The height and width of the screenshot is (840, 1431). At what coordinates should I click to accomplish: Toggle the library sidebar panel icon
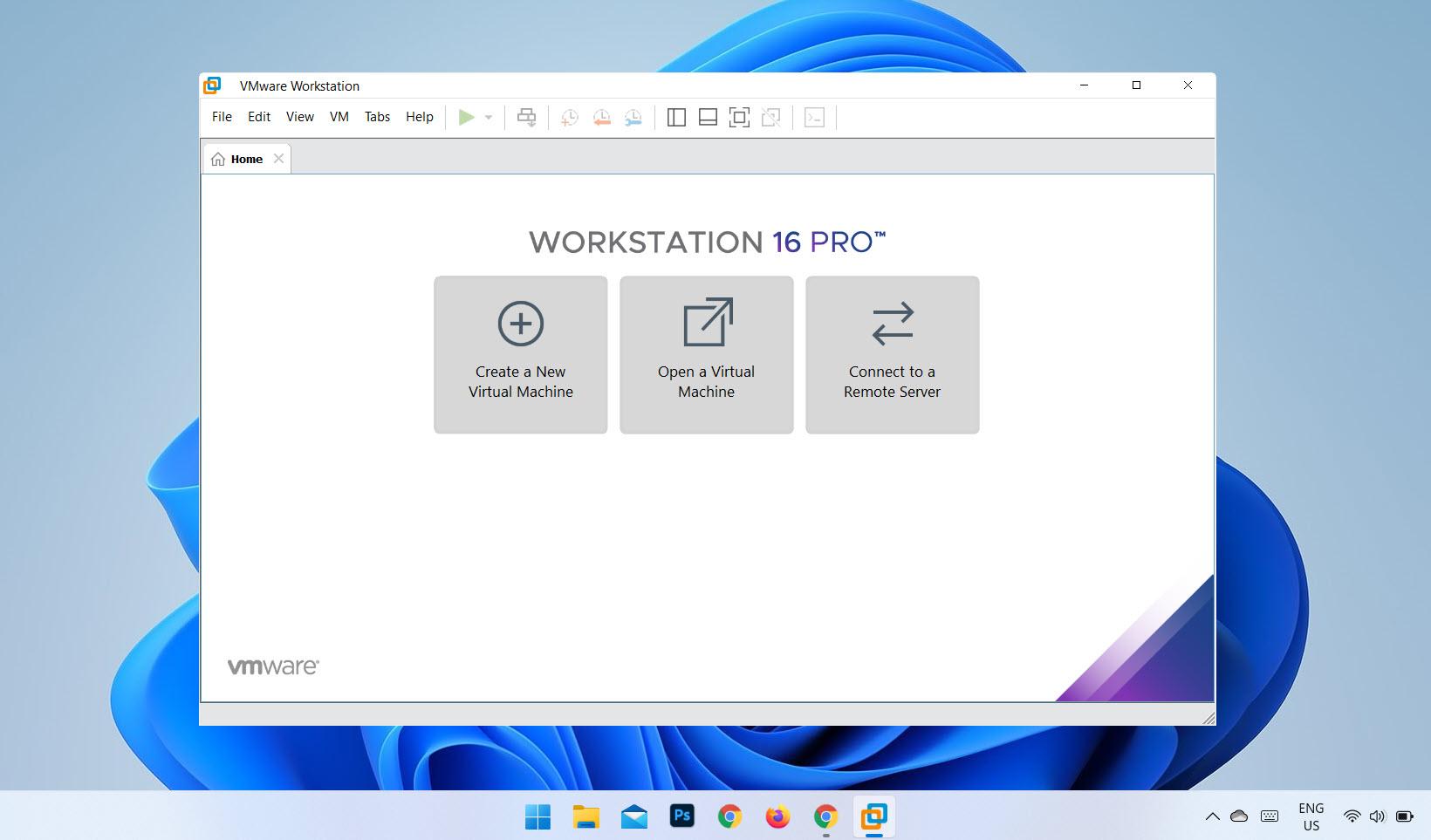click(676, 117)
